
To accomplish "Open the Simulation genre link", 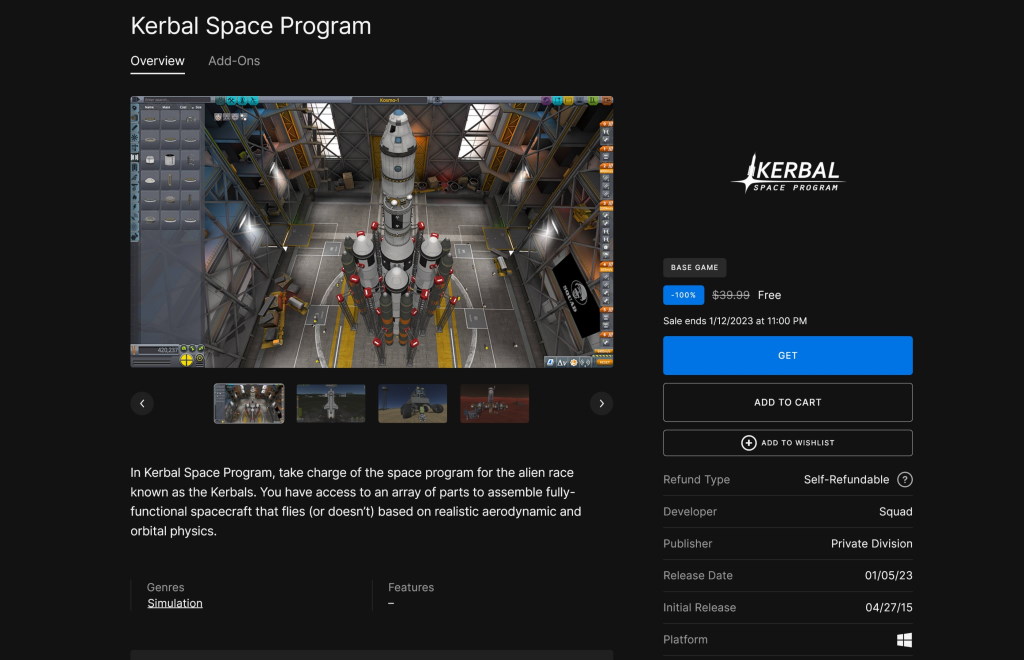I will 175,603.
